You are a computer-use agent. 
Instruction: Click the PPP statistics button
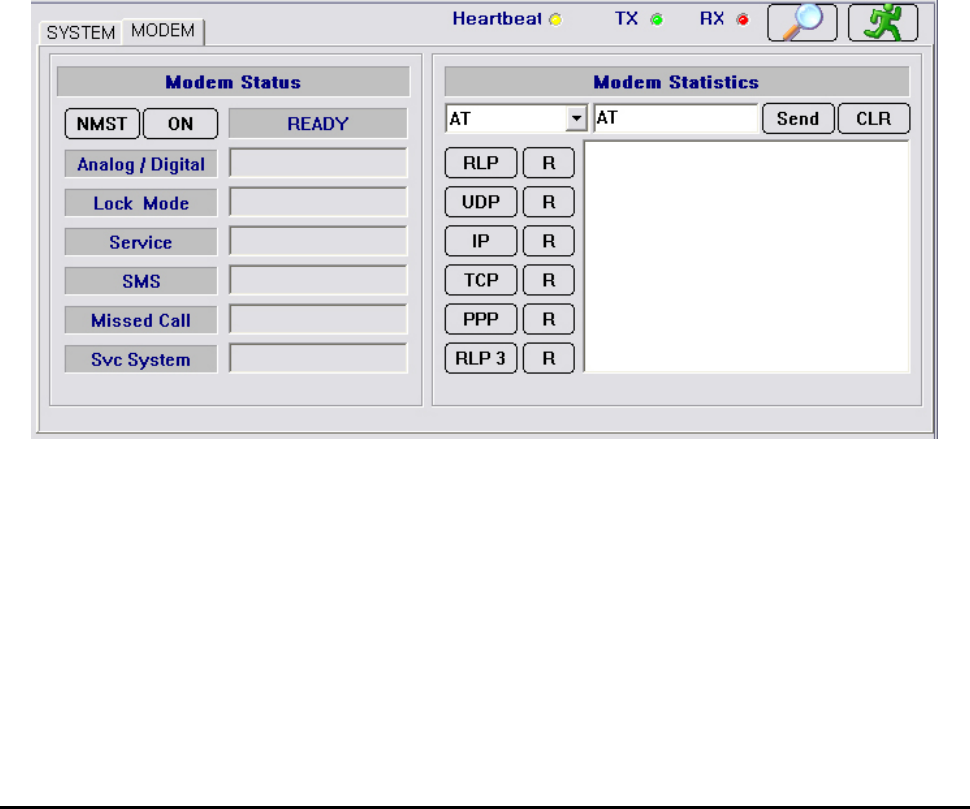481,319
